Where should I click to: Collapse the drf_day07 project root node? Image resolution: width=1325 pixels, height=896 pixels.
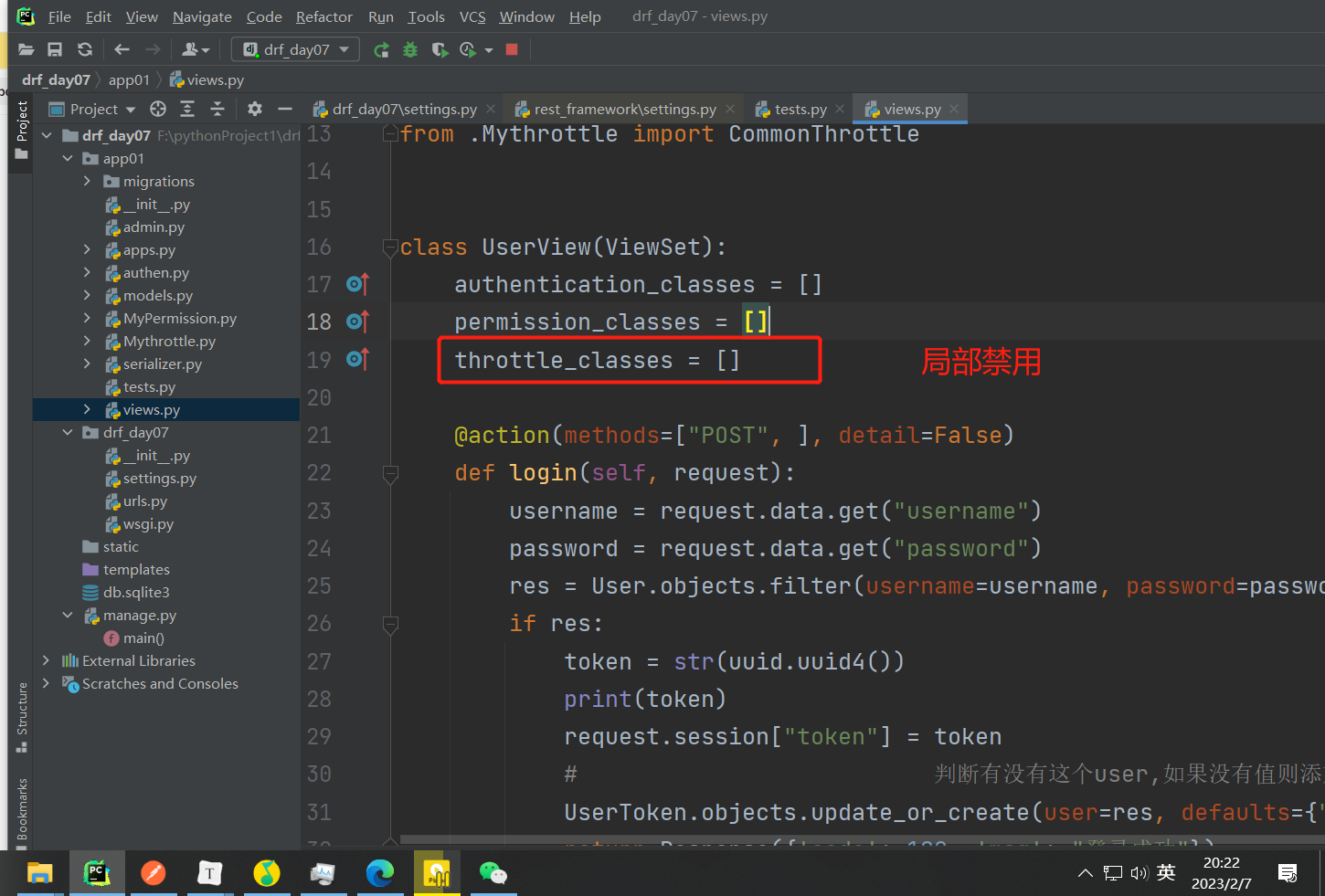tap(47, 135)
